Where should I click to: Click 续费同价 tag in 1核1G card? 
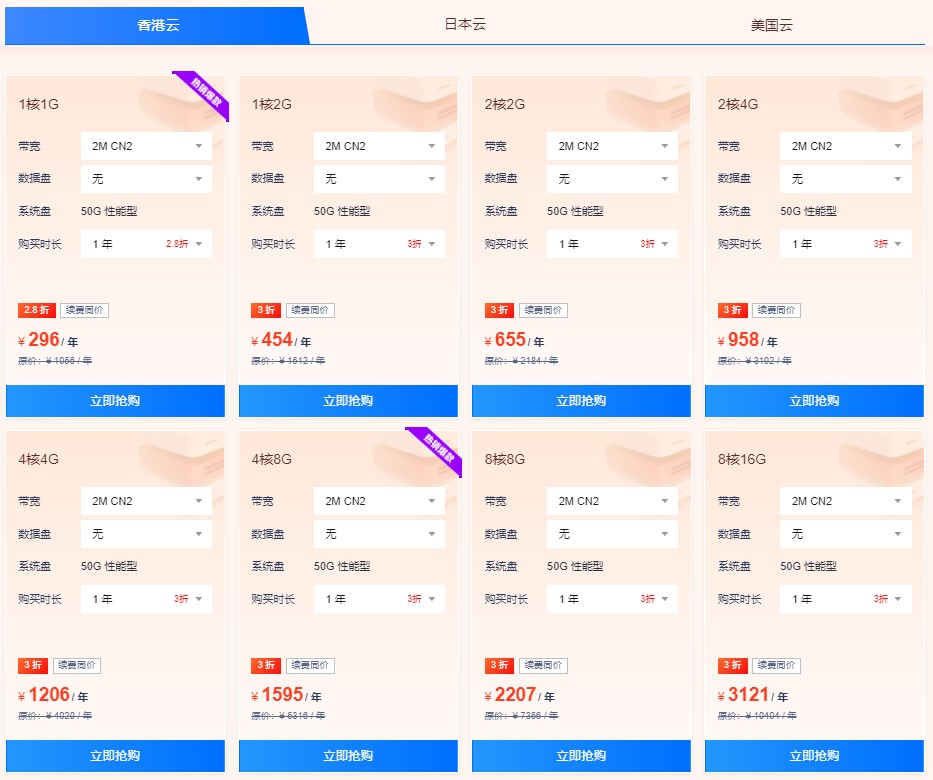coord(84,310)
